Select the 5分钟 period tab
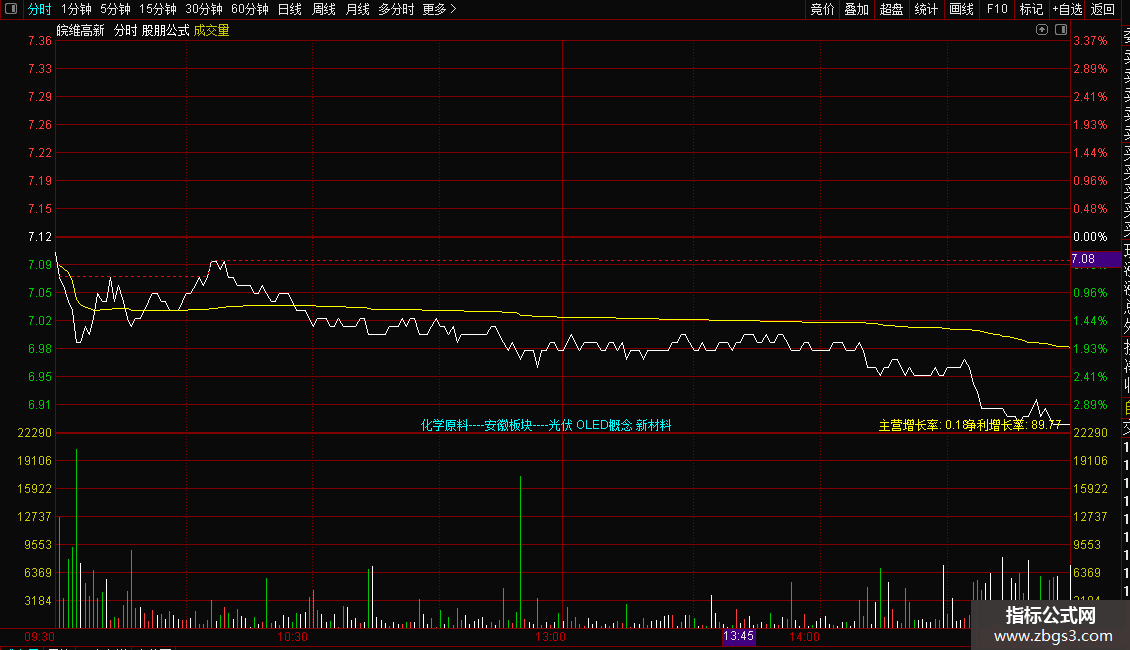This screenshot has width=1130, height=650. point(115,9)
